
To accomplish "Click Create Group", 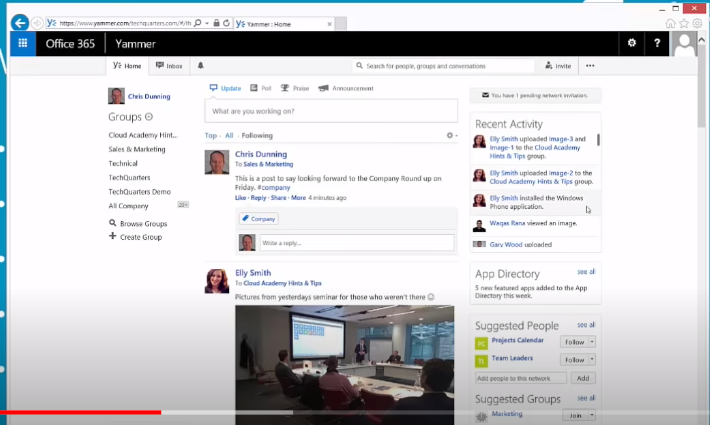I will (135, 237).
